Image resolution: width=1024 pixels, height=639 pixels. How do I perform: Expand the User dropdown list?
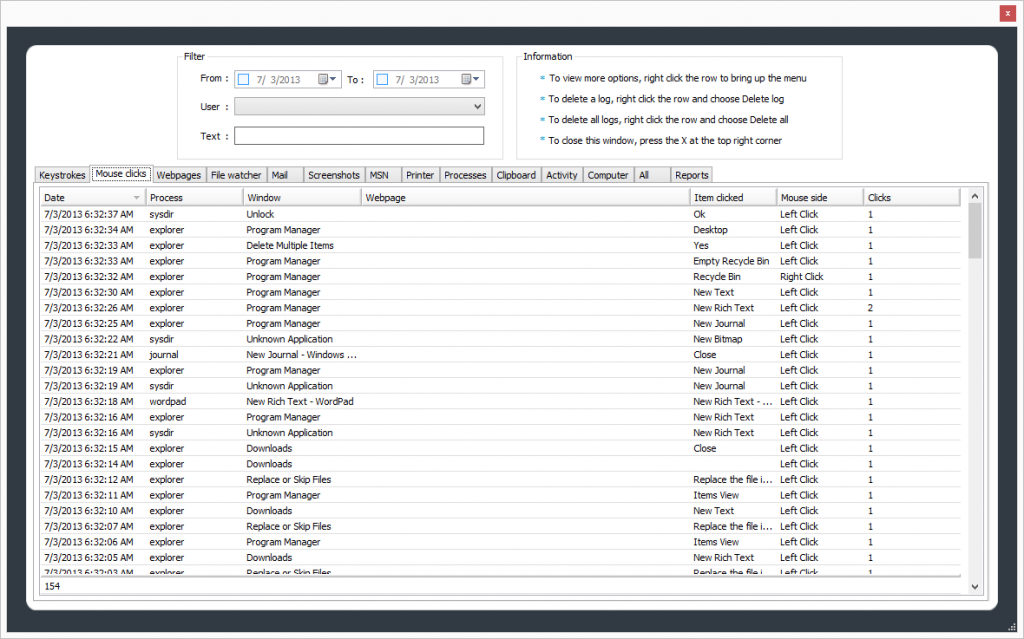click(477, 107)
